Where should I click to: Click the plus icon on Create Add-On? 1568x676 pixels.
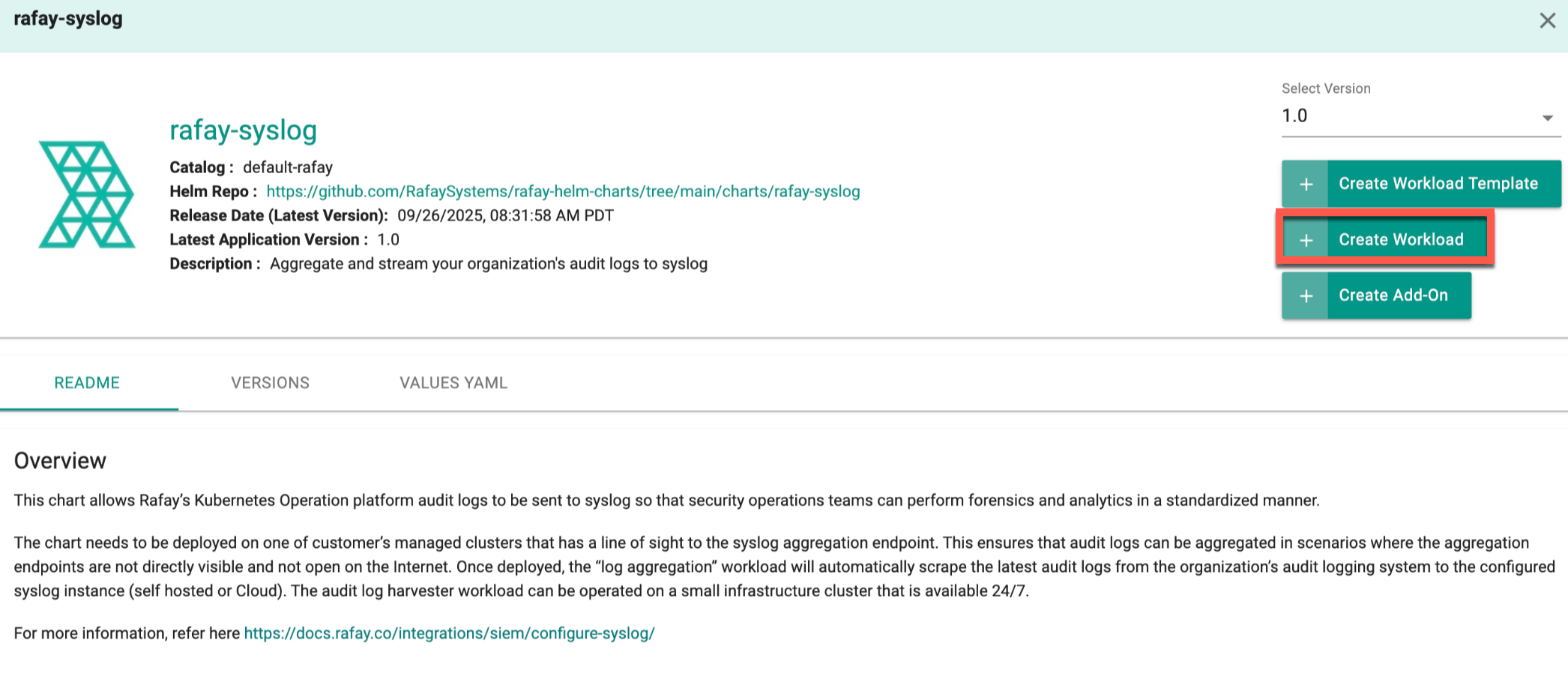tap(1306, 295)
